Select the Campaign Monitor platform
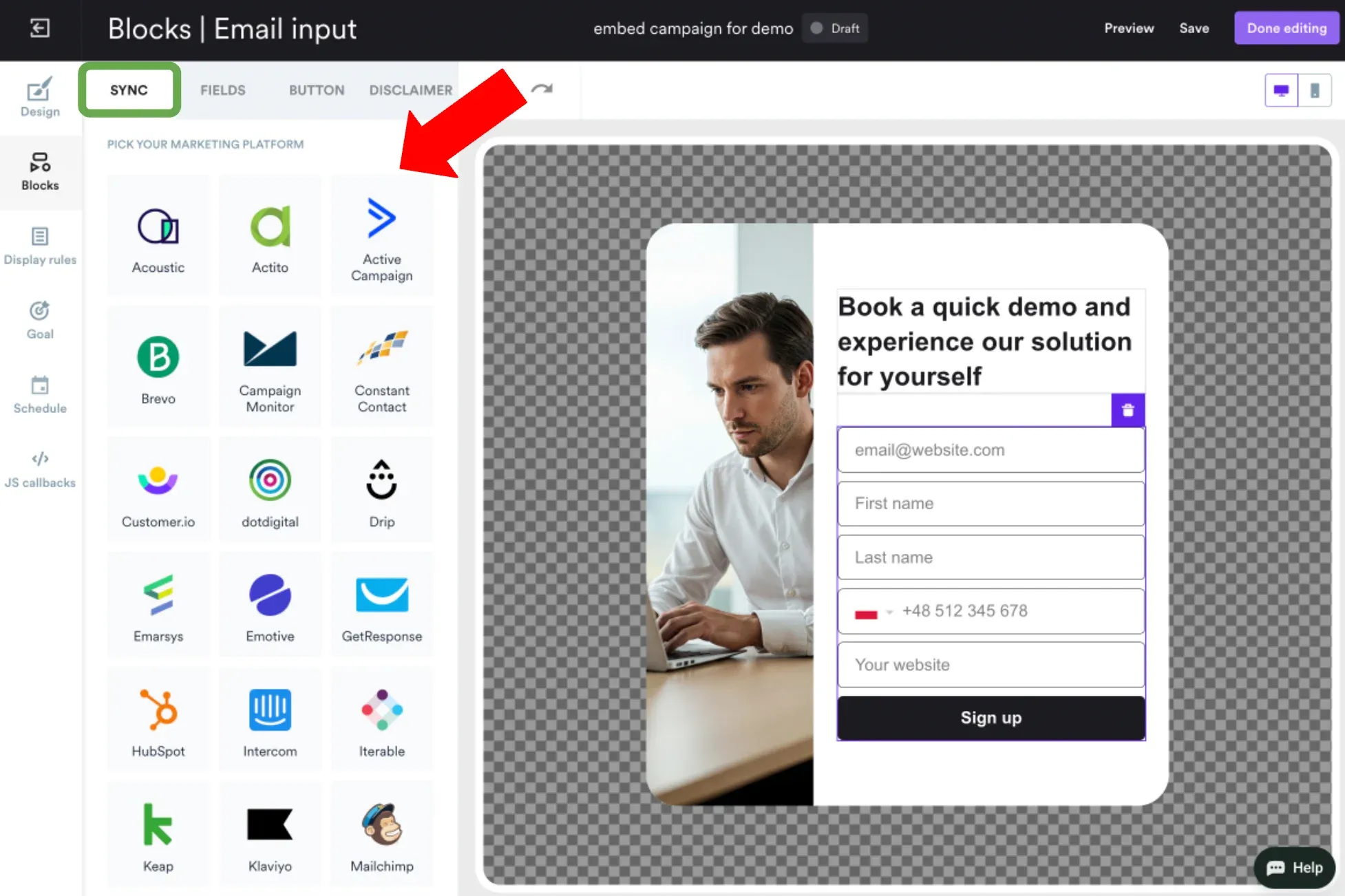 click(270, 367)
